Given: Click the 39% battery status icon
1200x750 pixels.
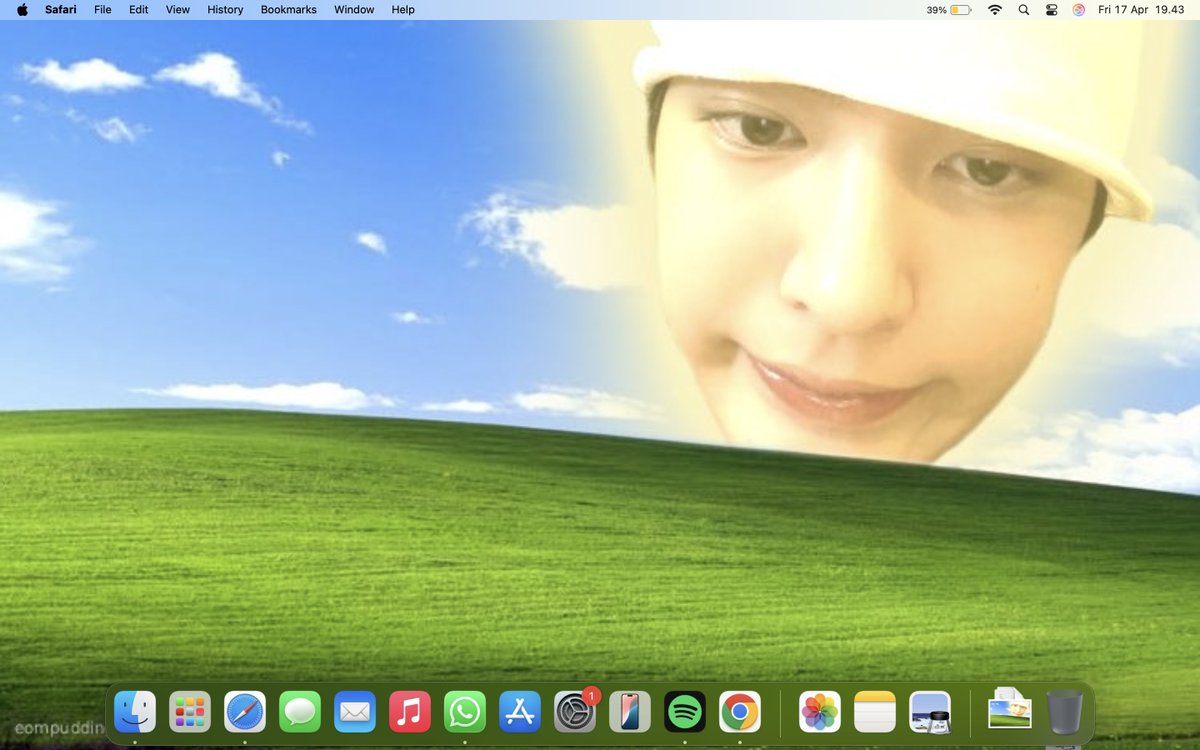Looking at the screenshot, I should (x=949, y=9).
